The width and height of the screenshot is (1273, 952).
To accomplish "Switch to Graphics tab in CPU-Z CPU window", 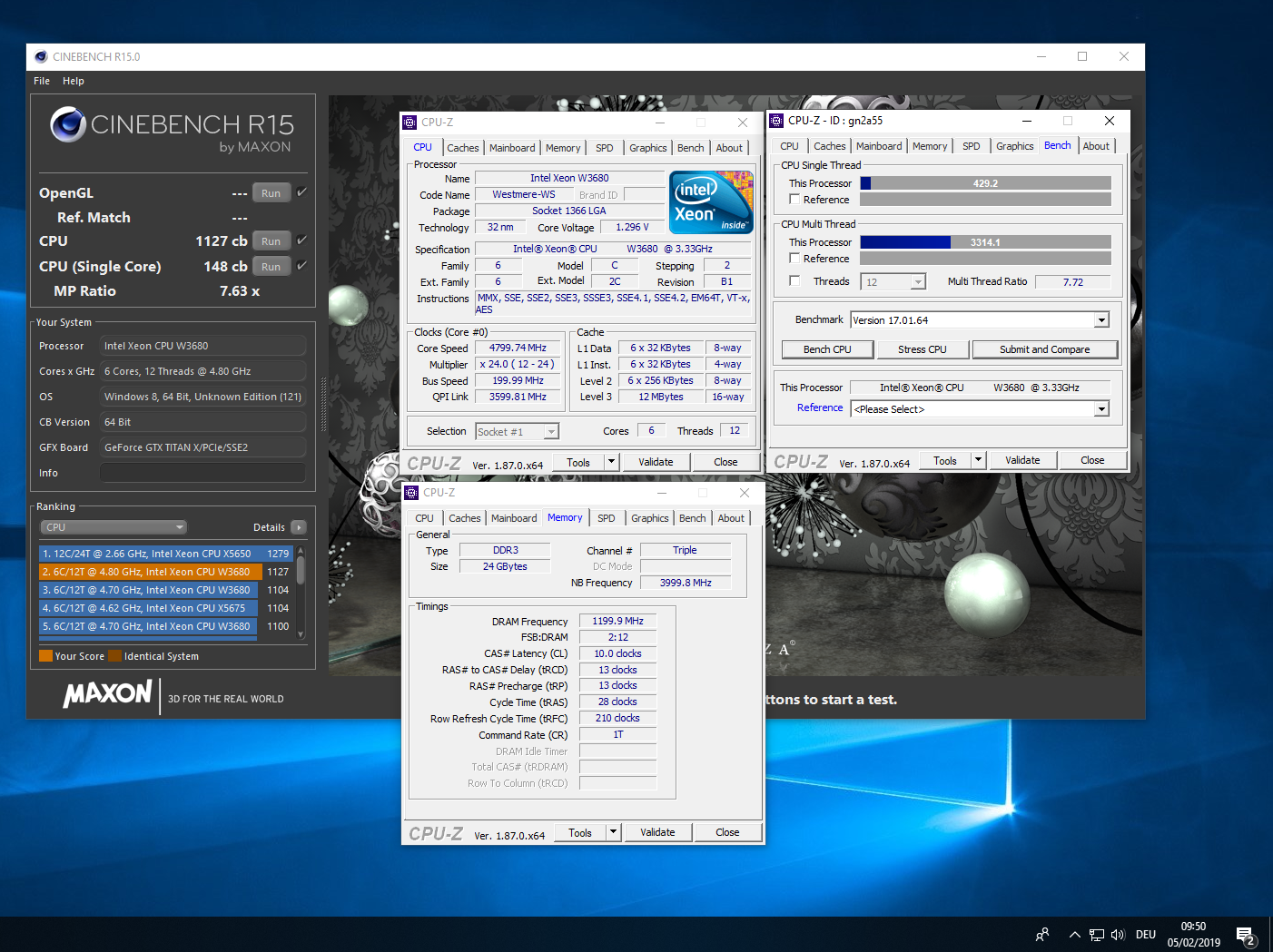I will pyautogui.click(x=648, y=148).
